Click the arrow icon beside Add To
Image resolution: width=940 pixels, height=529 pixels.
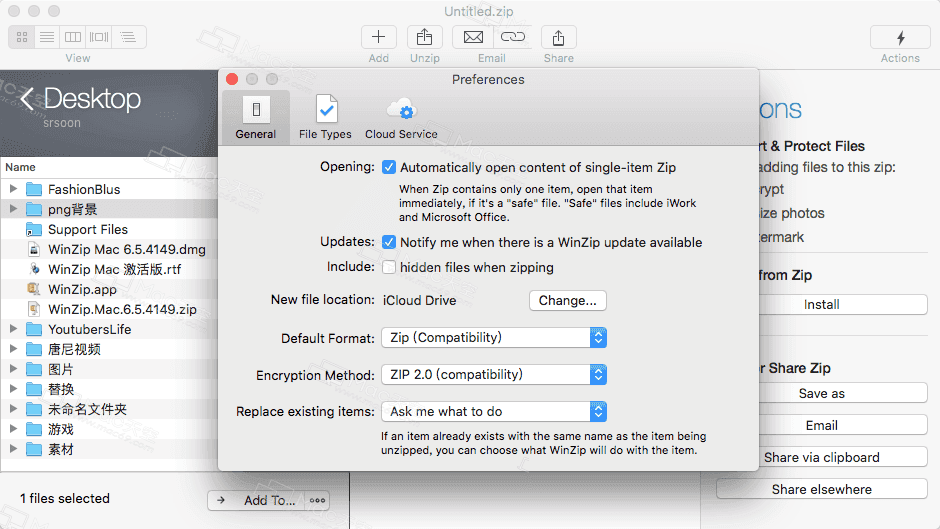(221, 500)
